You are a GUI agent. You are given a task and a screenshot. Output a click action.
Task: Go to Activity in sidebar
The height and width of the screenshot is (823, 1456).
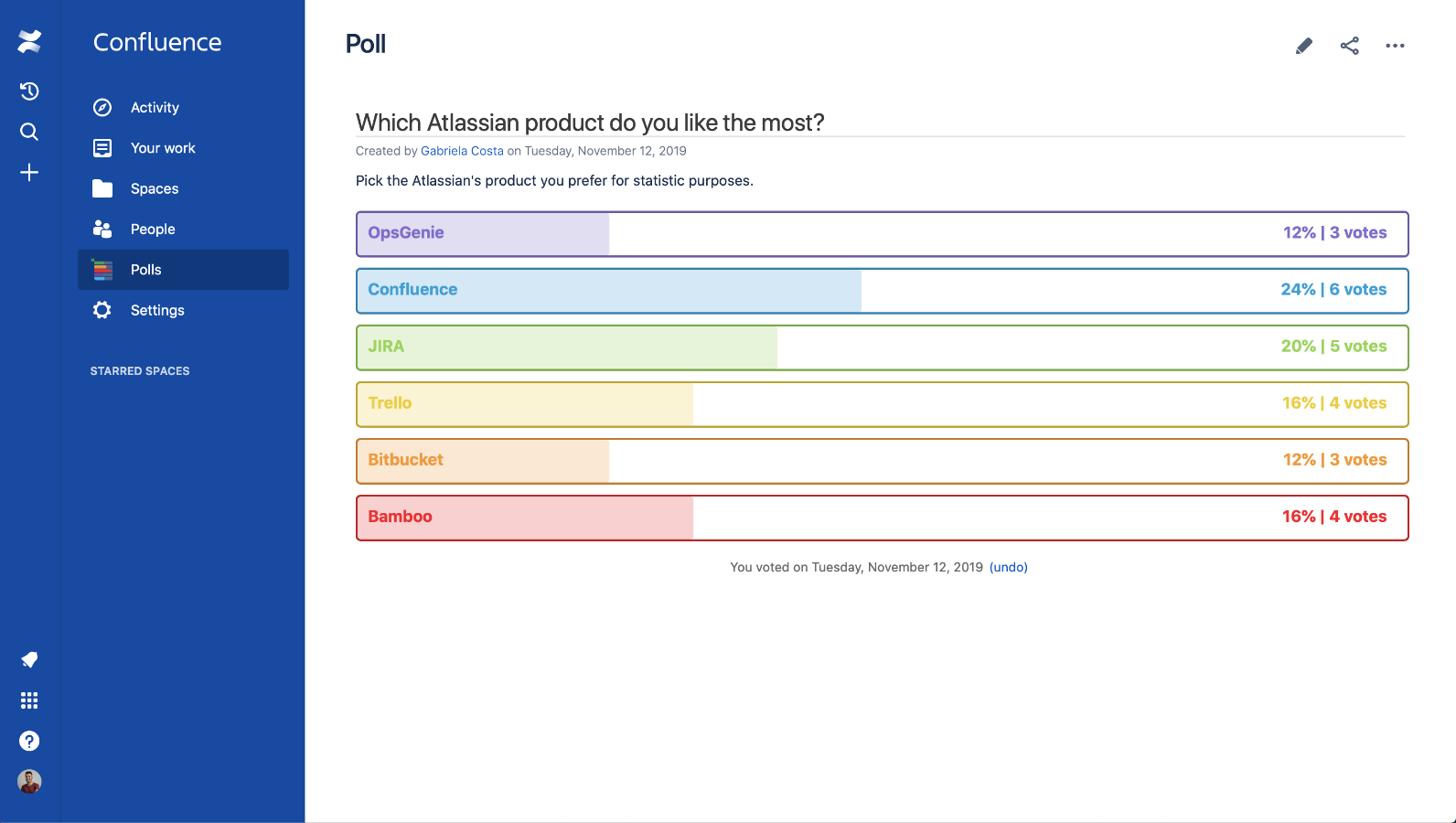point(155,108)
